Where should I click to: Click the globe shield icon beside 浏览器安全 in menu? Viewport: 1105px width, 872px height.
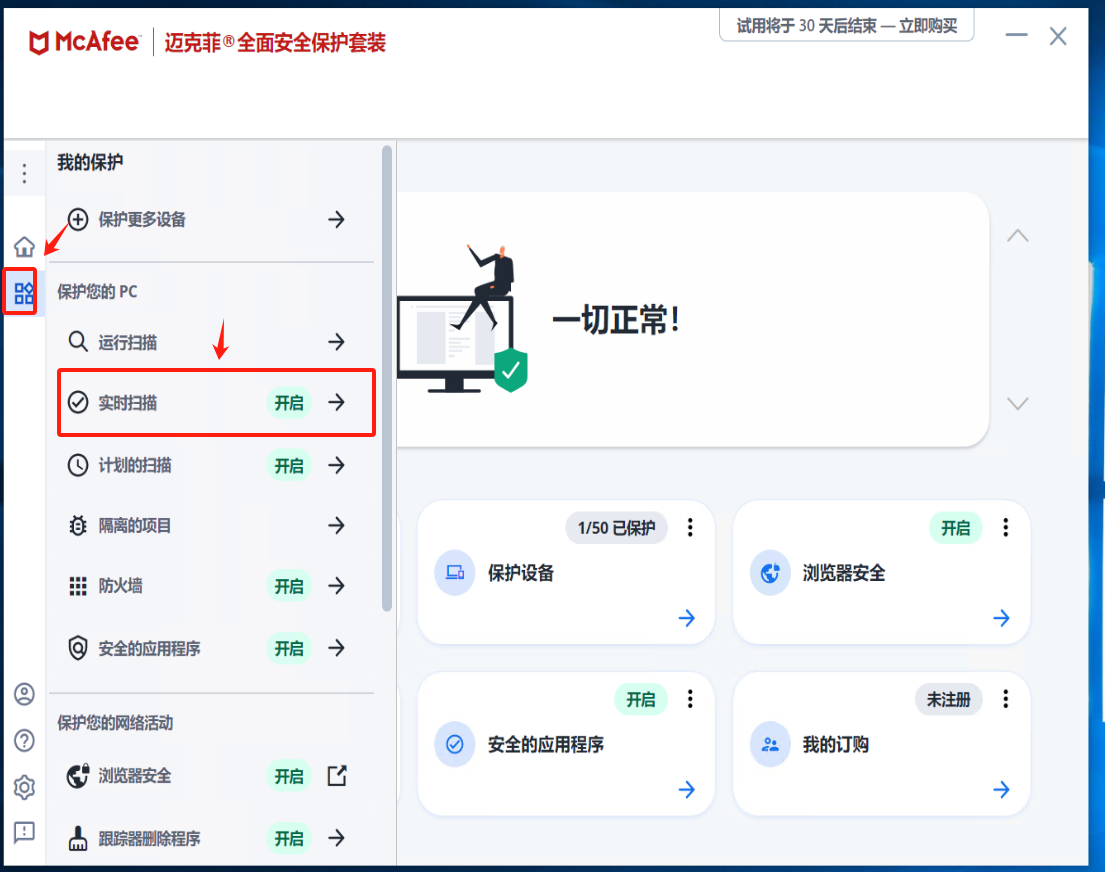point(78,775)
